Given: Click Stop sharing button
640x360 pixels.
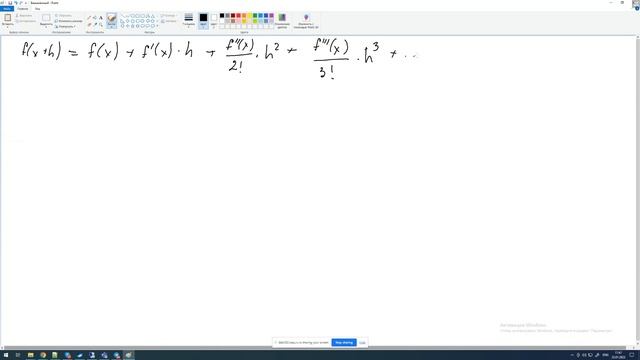Looking at the screenshot, I should (x=344, y=342).
